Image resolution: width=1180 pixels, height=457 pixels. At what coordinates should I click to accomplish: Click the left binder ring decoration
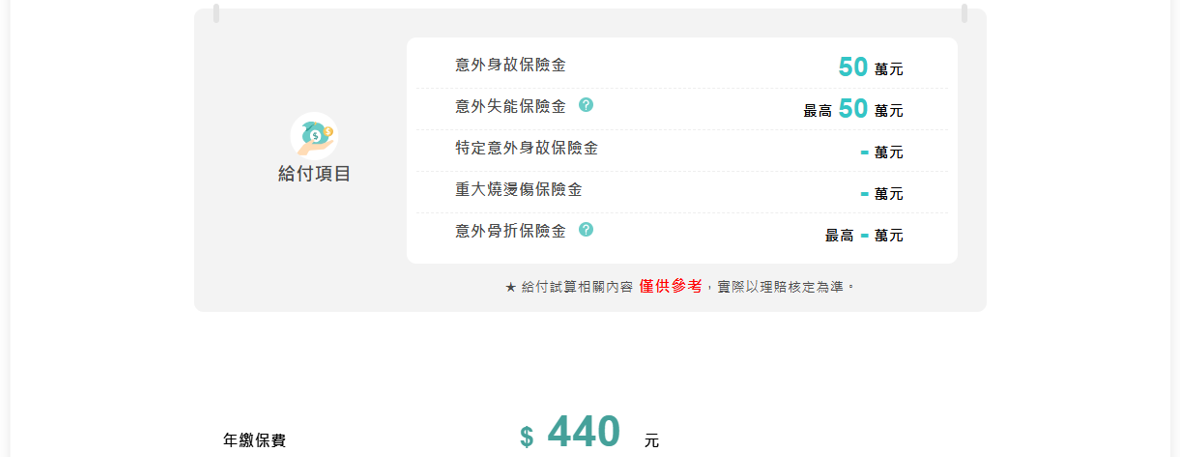(216, 13)
